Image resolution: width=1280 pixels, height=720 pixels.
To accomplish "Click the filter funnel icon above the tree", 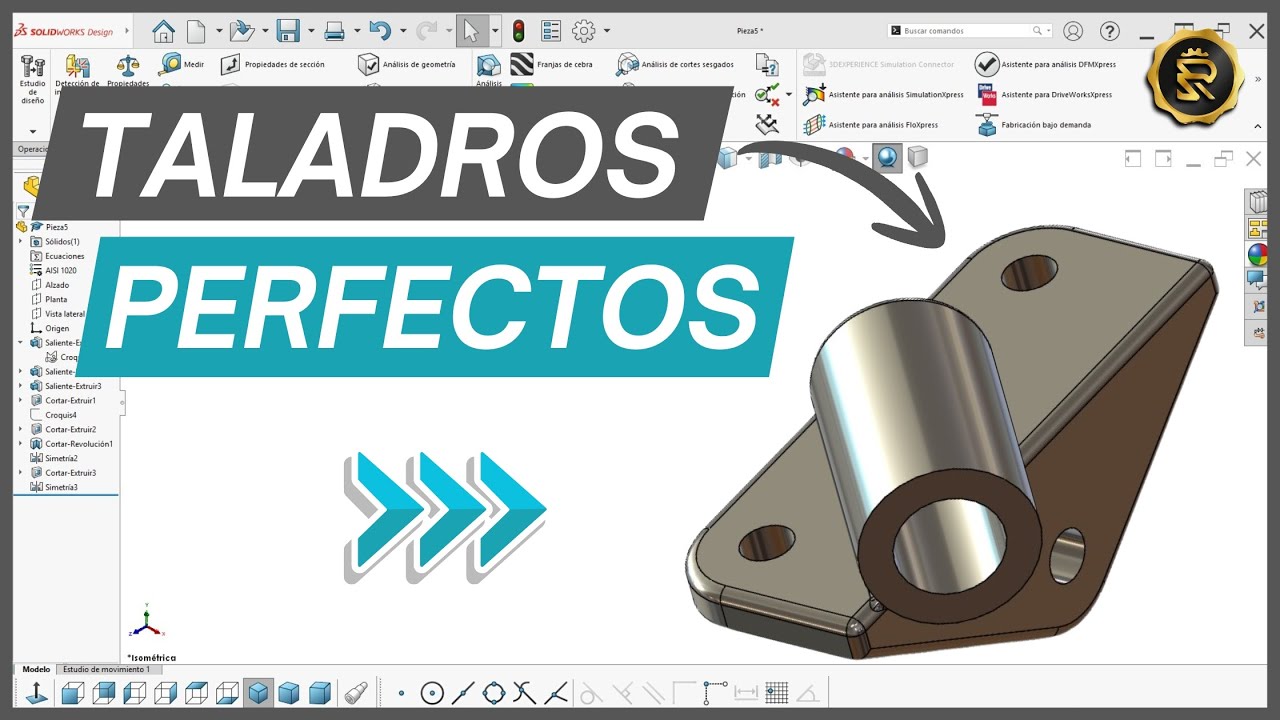I will (x=23, y=211).
